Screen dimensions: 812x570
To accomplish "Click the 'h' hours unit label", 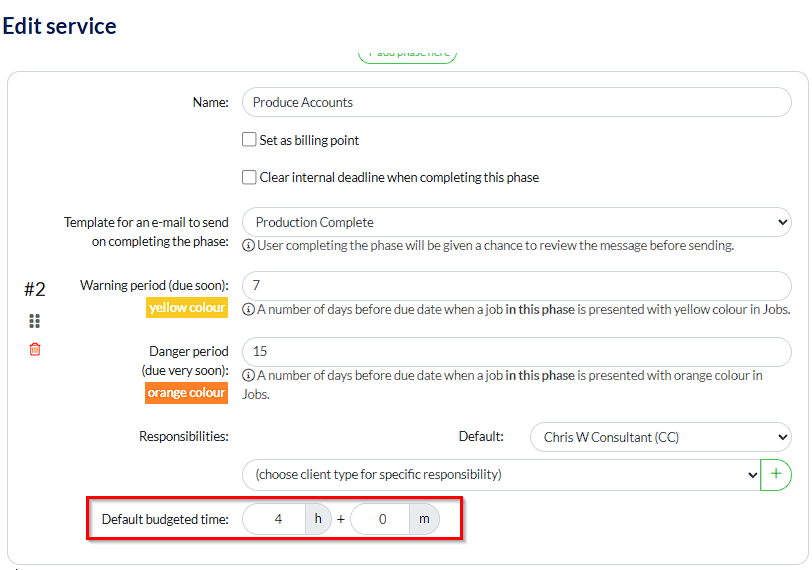I will click(318, 519).
